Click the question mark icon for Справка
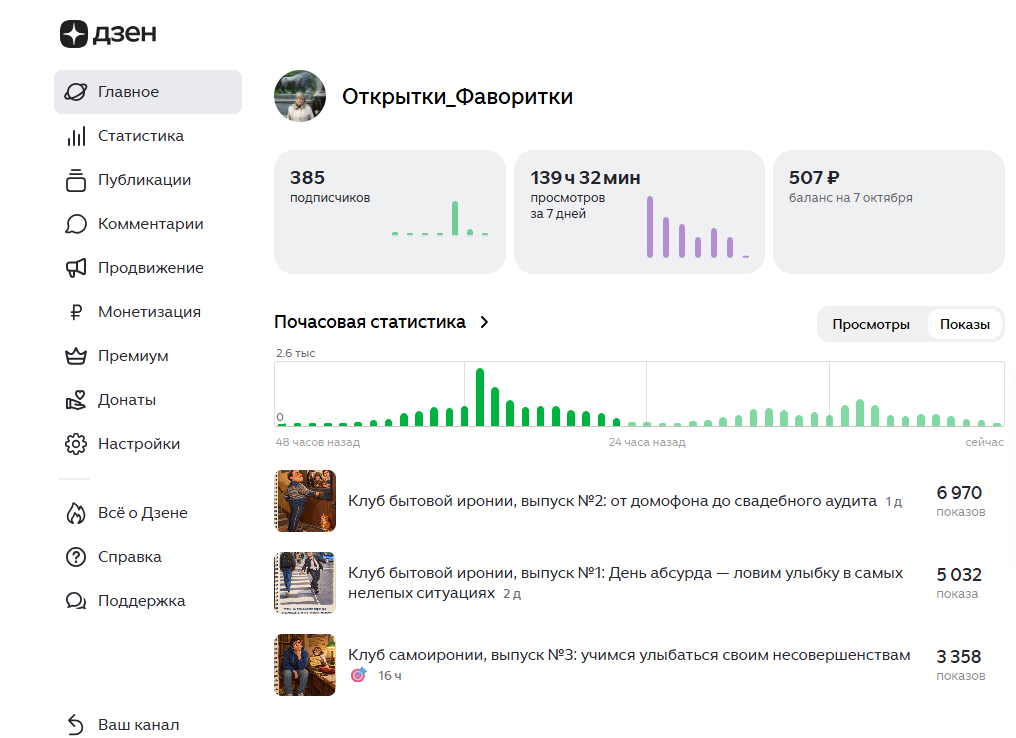1016x738 pixels. (76, 557)
